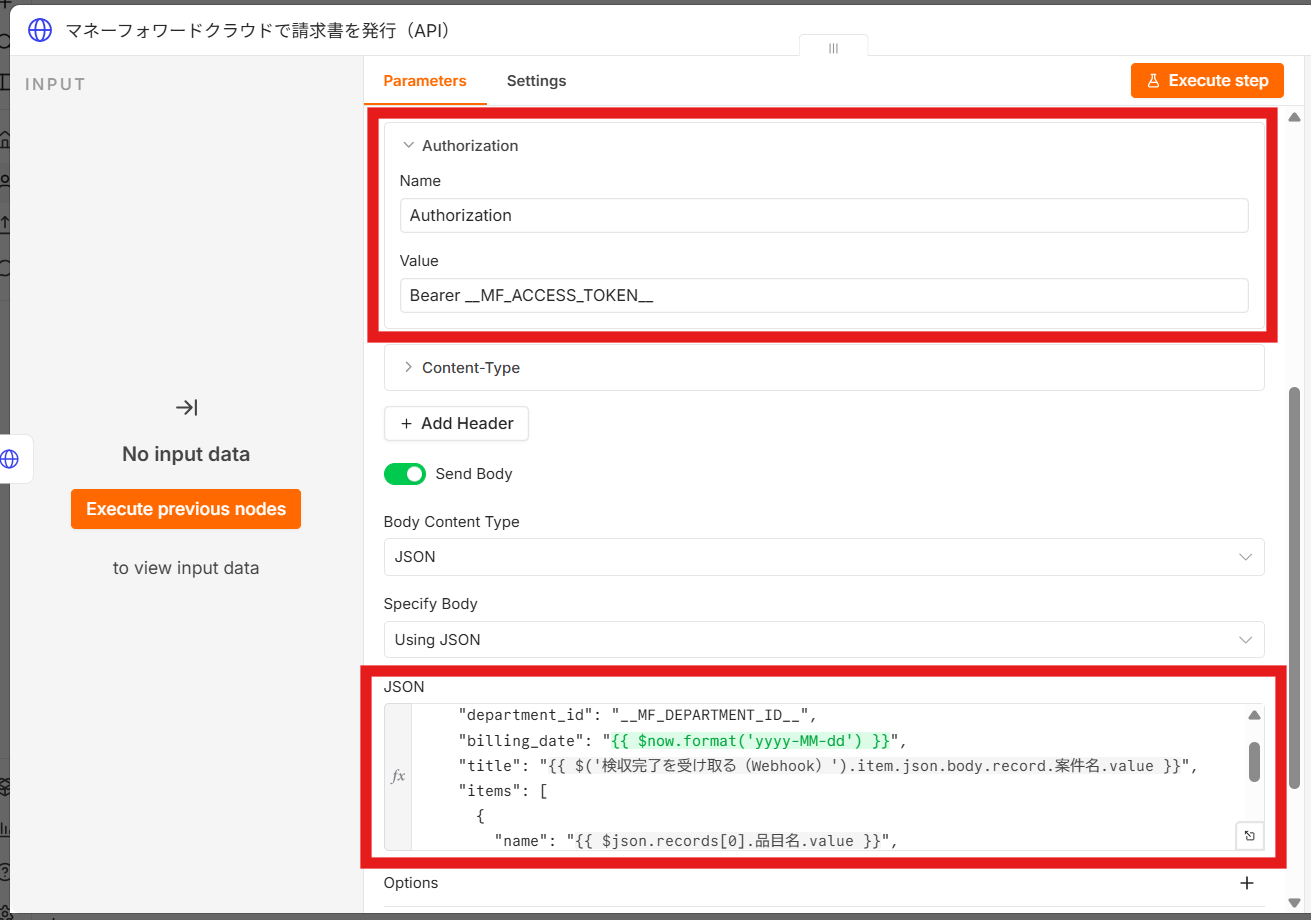
Task: Click the Options section label
Action: click(x=411, y=883)
